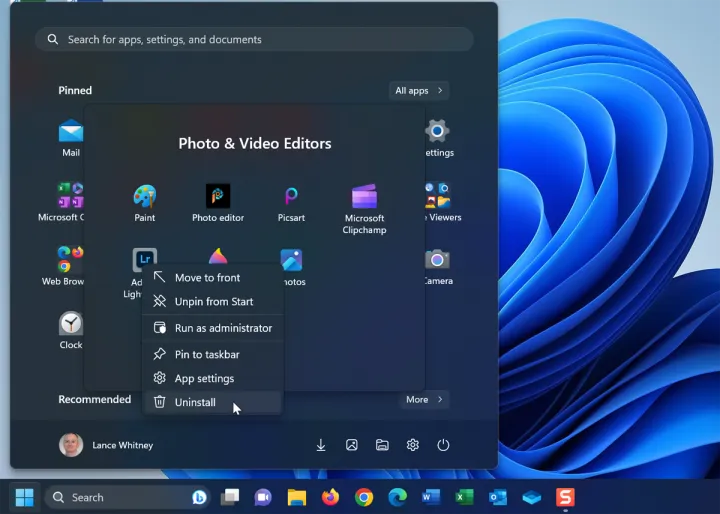Select Uninstall from context menu
This screenshot has width=720, height=514.
(195, 402)
